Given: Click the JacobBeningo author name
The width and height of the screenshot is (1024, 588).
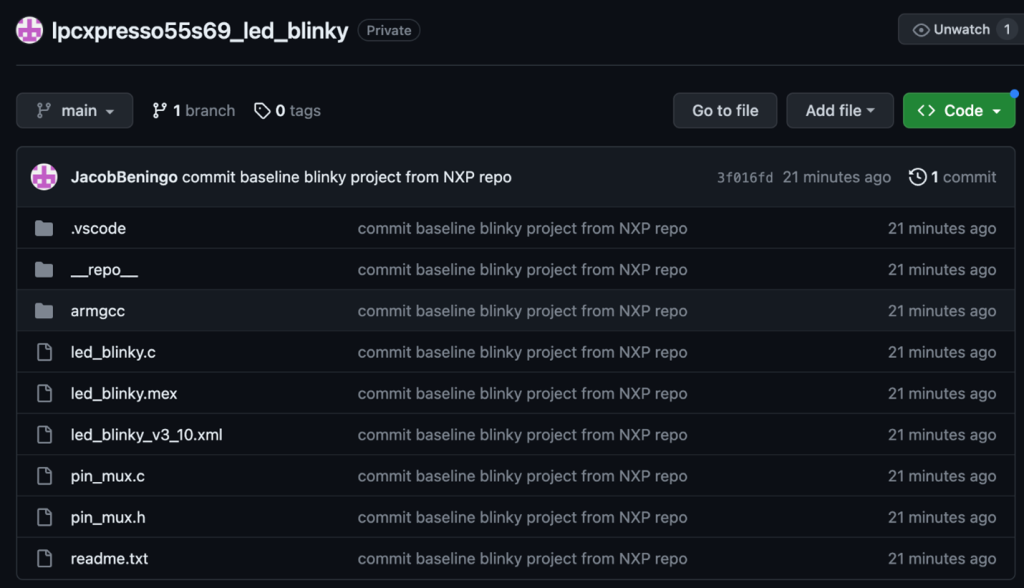Looking at the screenshot, I should (x=124, y=177).
